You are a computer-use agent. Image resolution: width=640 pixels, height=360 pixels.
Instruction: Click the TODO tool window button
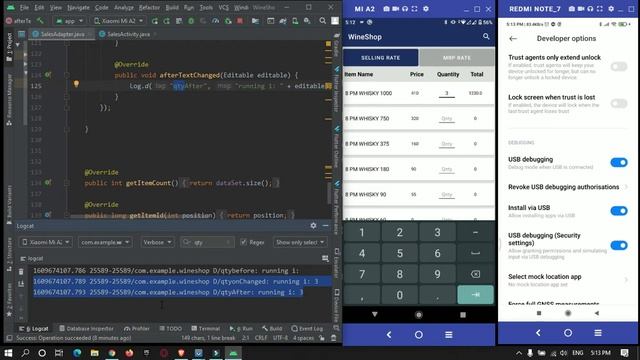pyautogui.click(x=171, y=329)
